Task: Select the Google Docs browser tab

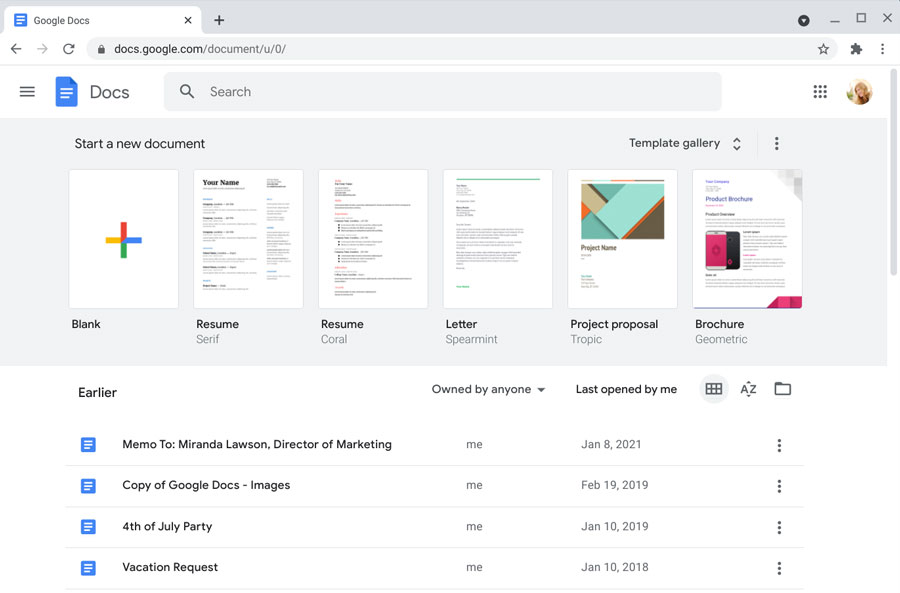Action: coord(95,19)
